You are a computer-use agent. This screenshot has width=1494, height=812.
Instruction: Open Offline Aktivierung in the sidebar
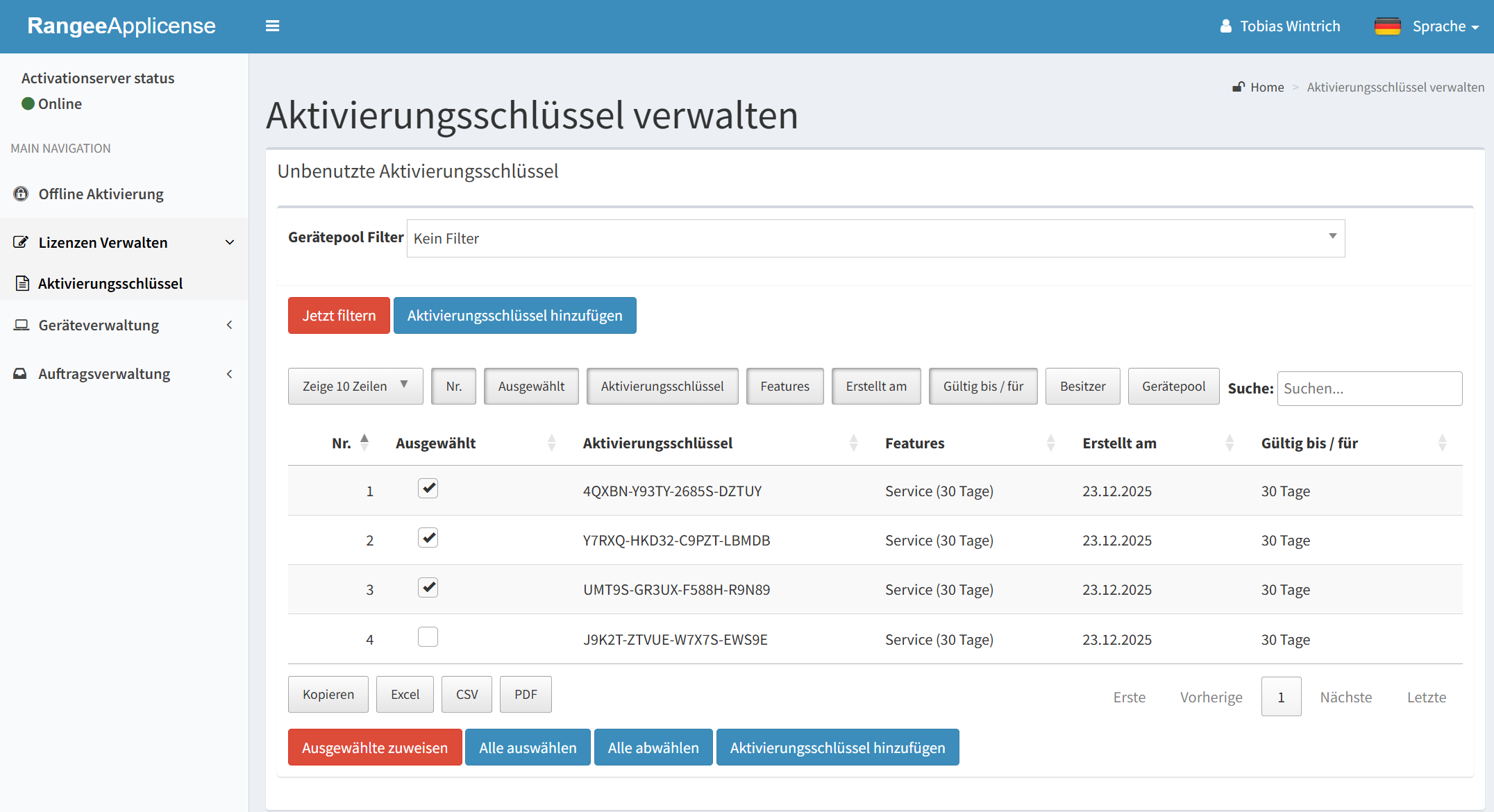[x=101, y=194]
